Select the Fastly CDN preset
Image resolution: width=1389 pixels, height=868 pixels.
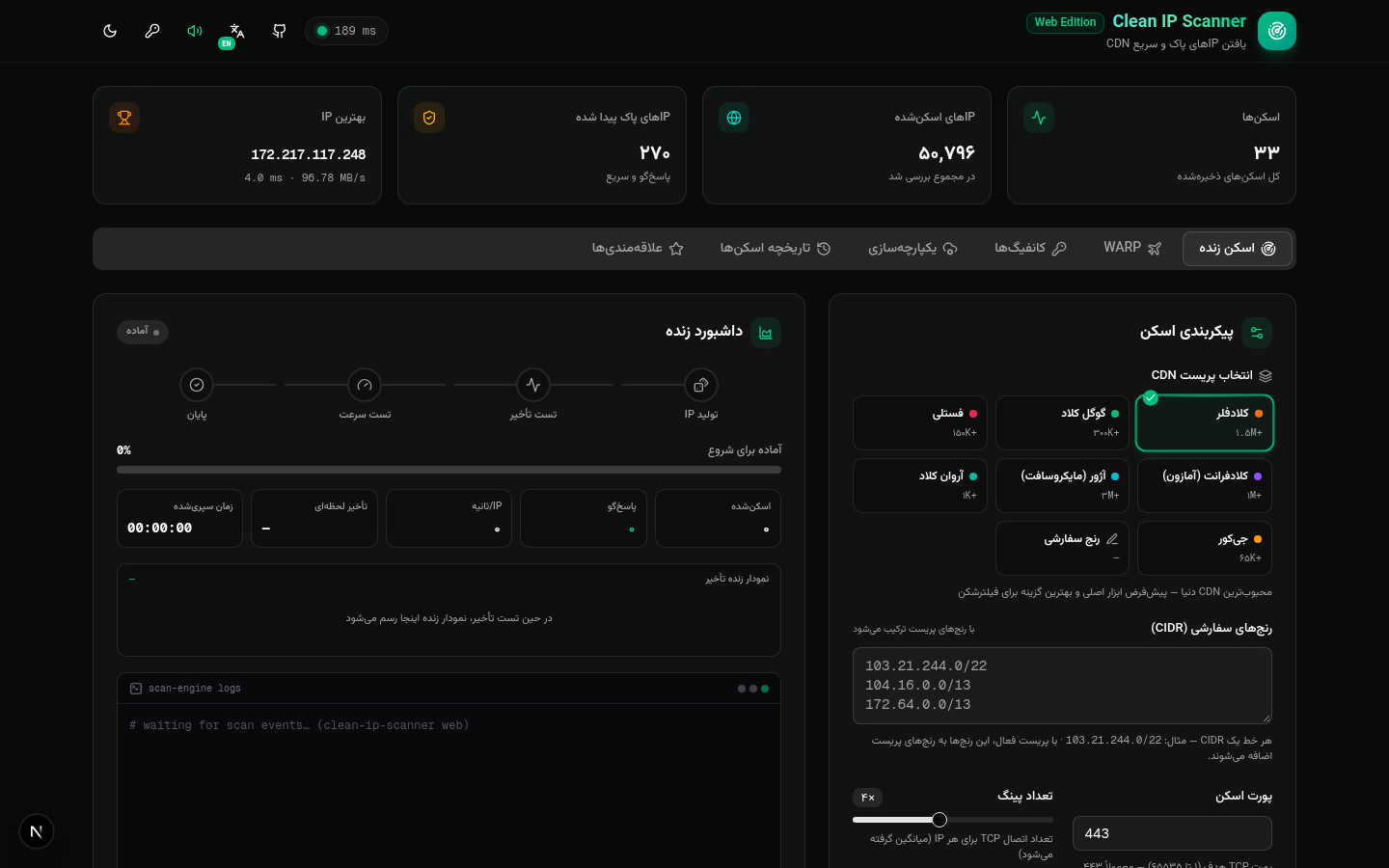coord(920,422)
